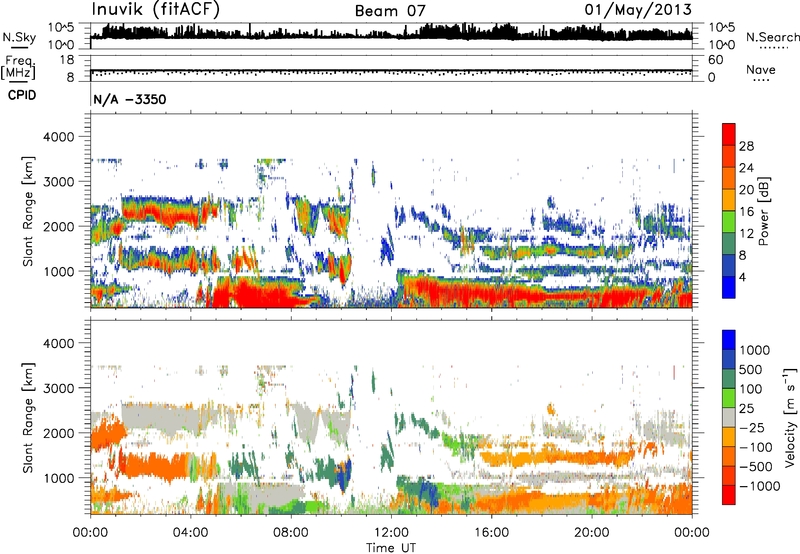The width and height of the screenshot is (800, 554).
Task: Select the "-100" velocity colorbar label
Action: coord(756,447)
